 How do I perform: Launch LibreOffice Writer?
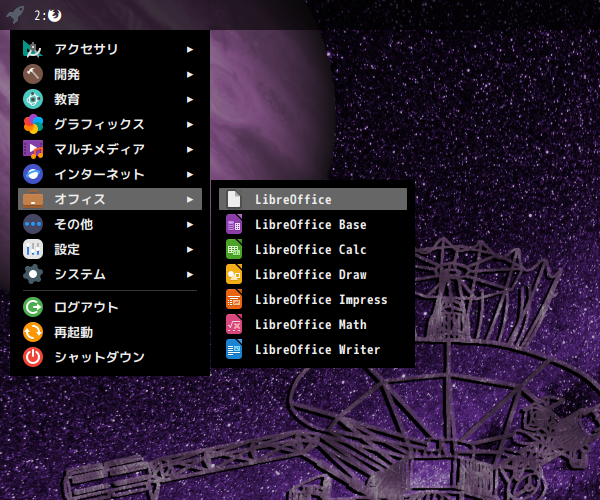click(313, 349)
